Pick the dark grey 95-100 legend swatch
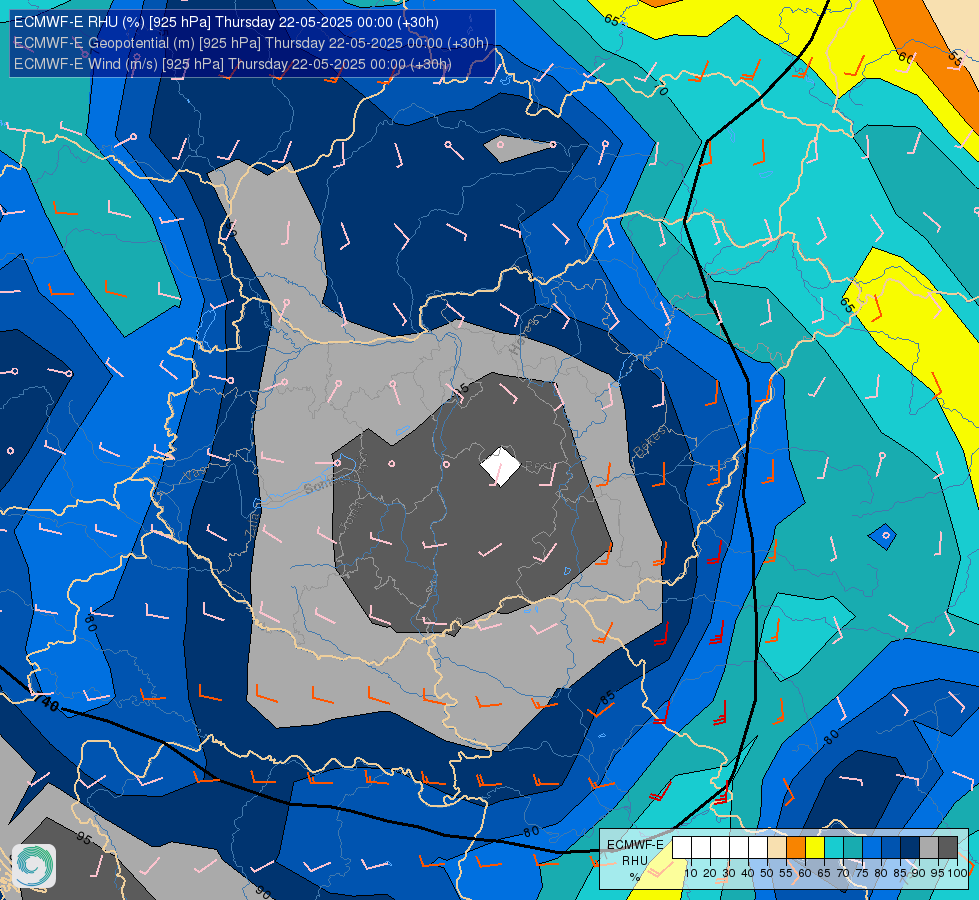 [948, 848]
